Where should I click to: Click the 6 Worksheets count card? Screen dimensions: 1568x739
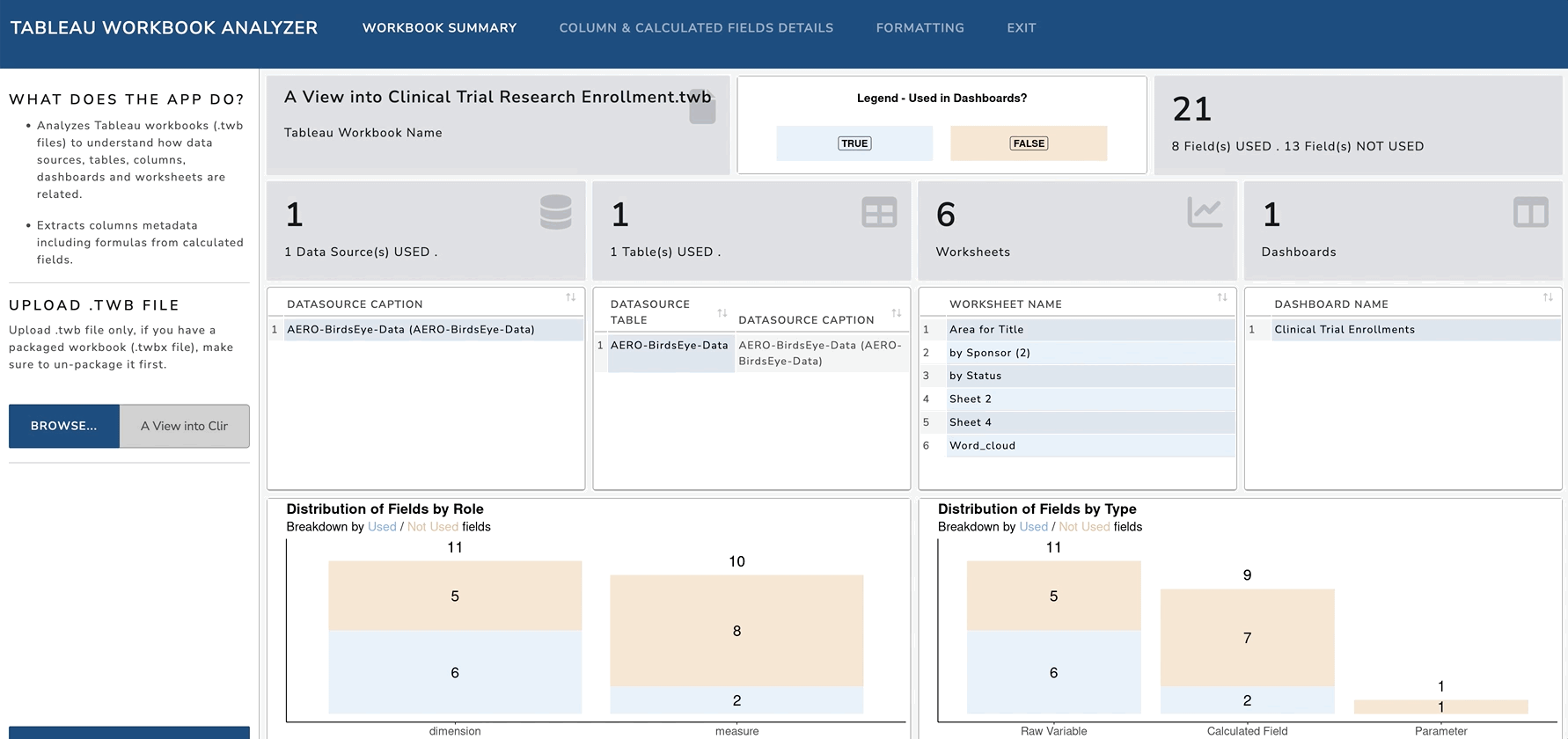point(1077,230)
